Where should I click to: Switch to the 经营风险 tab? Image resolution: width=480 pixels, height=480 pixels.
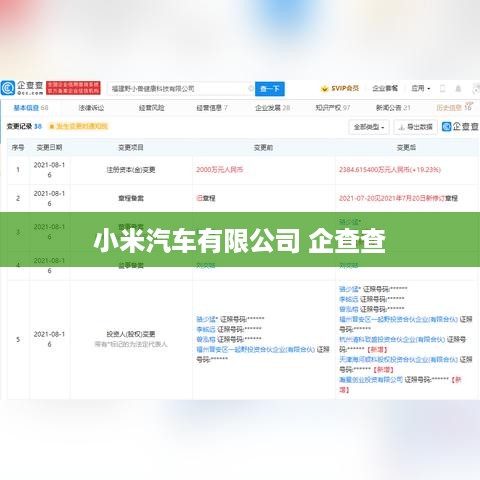[152, 108]
